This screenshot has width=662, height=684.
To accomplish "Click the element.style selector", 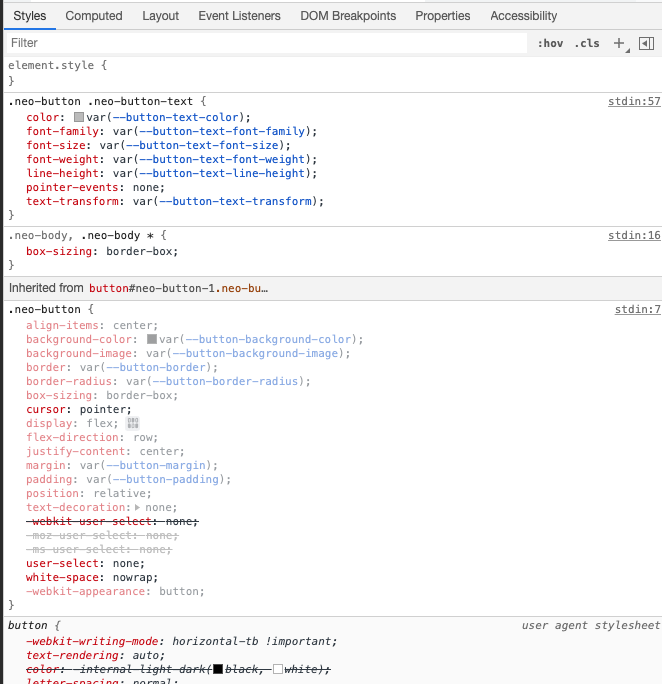I will coord(51,65).
